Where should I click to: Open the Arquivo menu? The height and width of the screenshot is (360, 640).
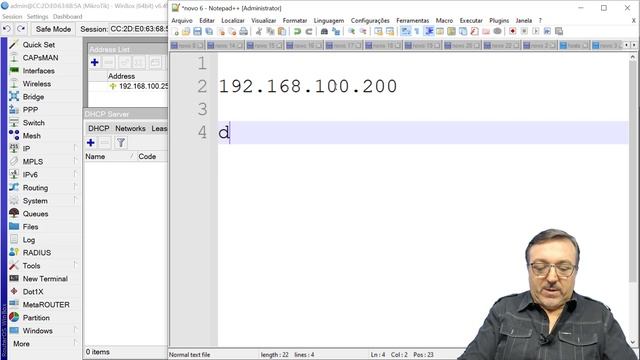click(182, 20)
